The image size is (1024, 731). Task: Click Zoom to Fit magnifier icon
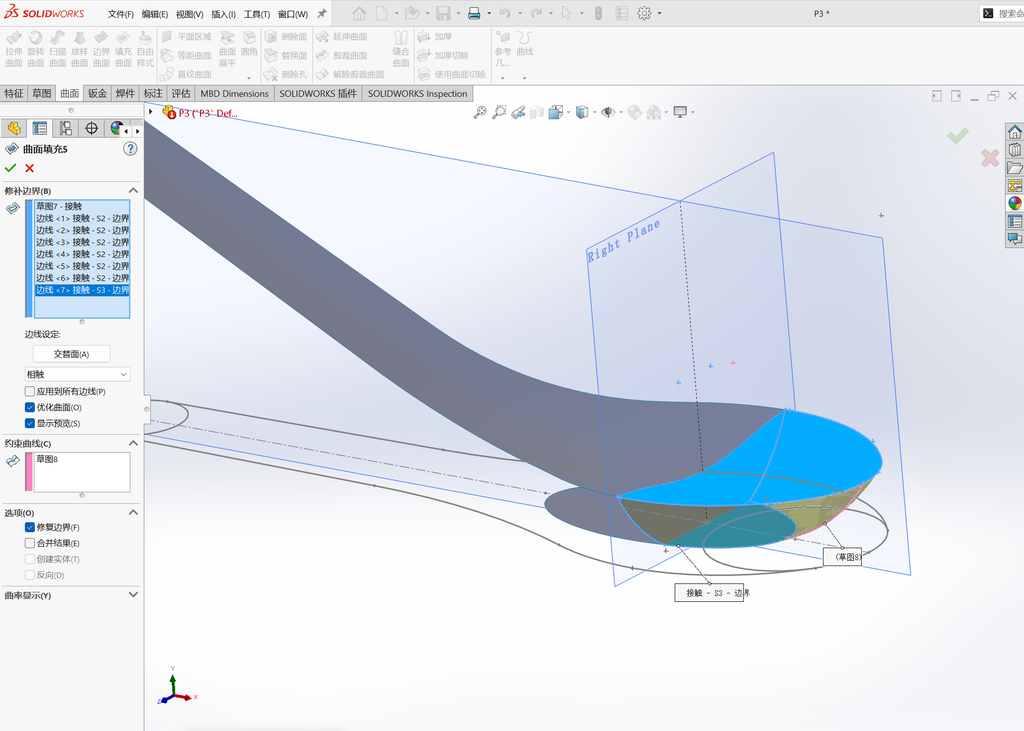click(480, 112)
